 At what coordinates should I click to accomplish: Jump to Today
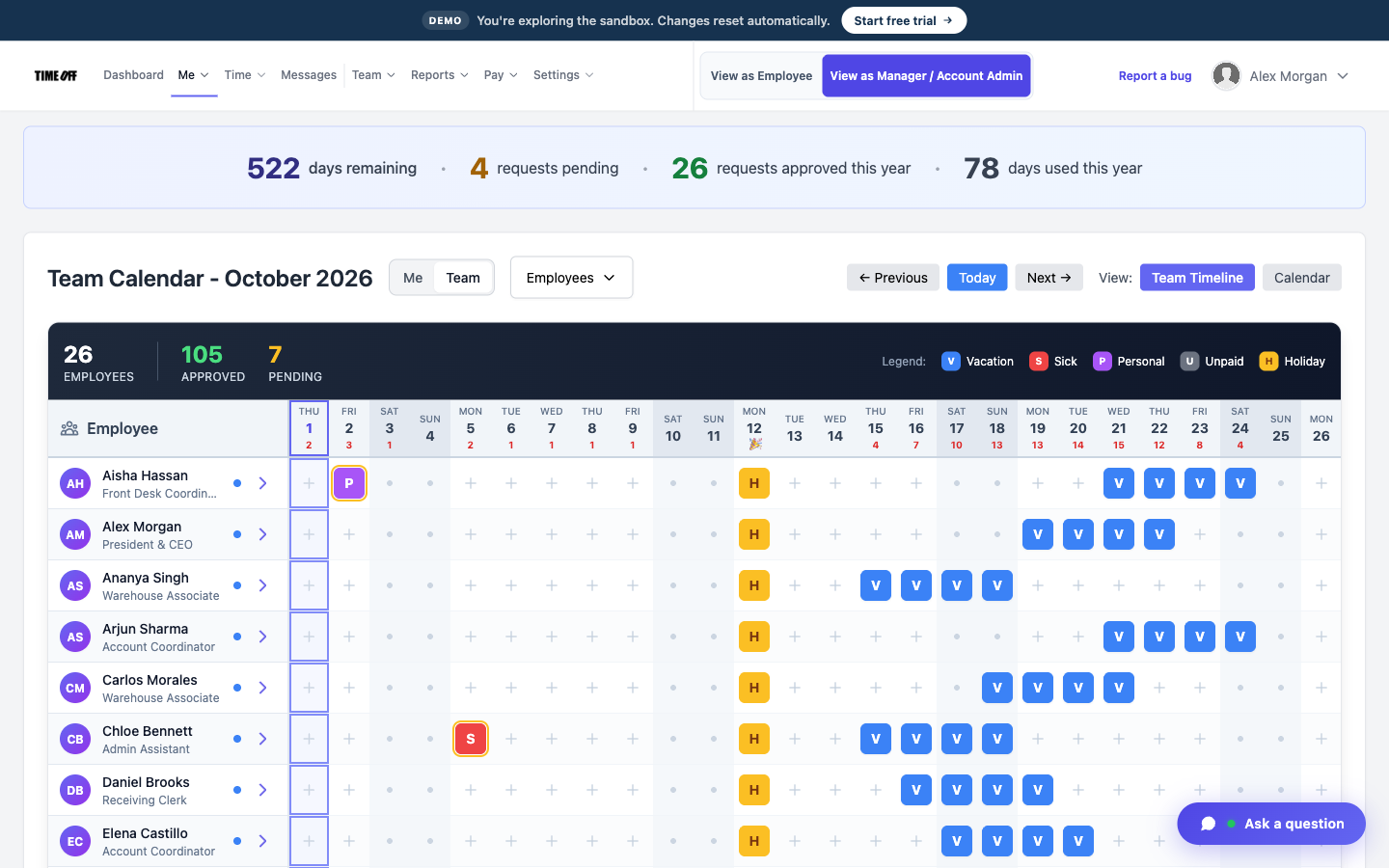point(977,278)
